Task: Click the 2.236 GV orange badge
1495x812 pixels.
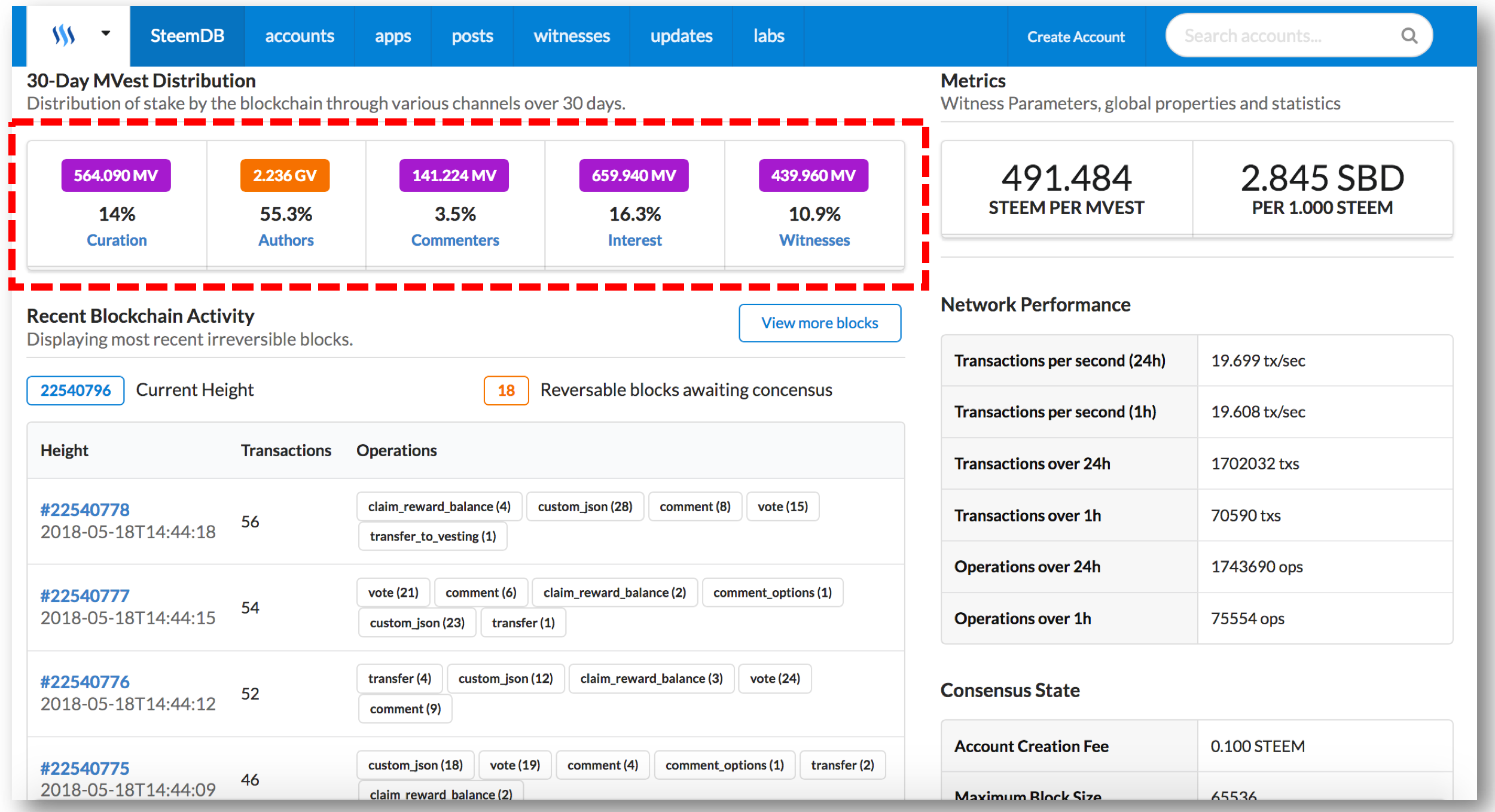Action: (285, 175)
